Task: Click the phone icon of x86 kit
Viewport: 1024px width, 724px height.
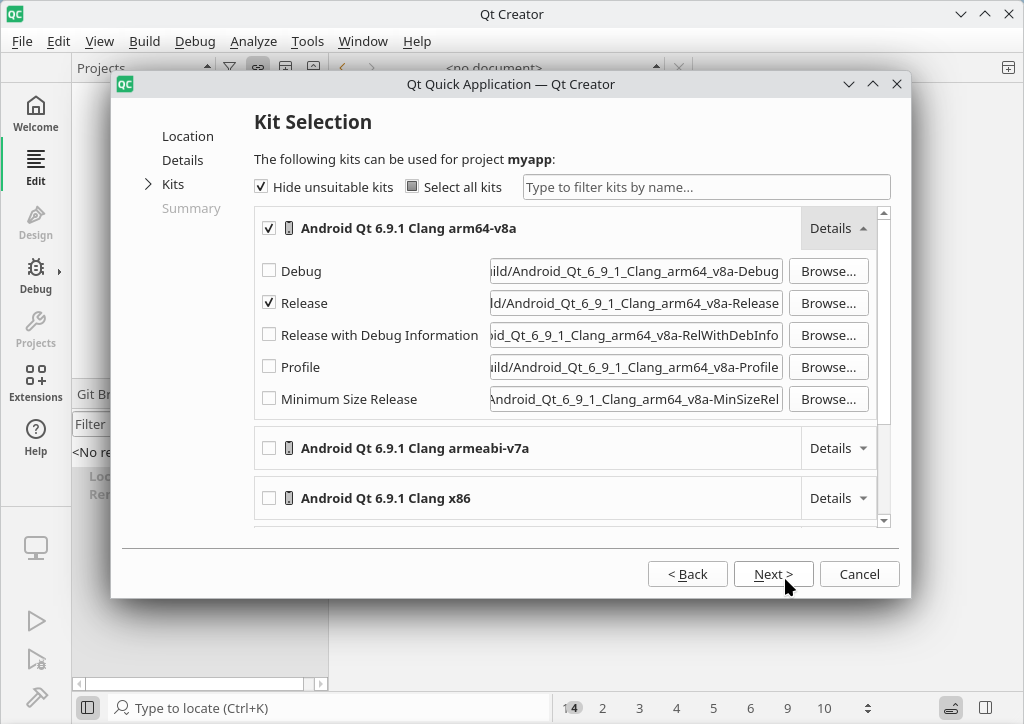Action: [x=289, y=498]
